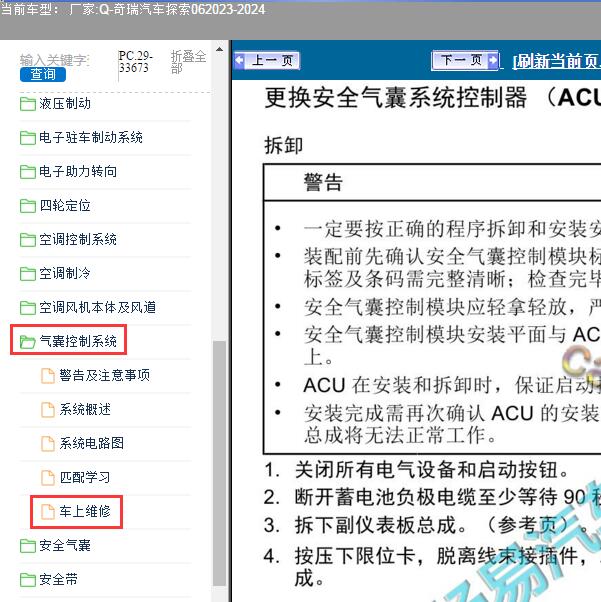Click the folder icon beside 空调制冷

(28, 273)
